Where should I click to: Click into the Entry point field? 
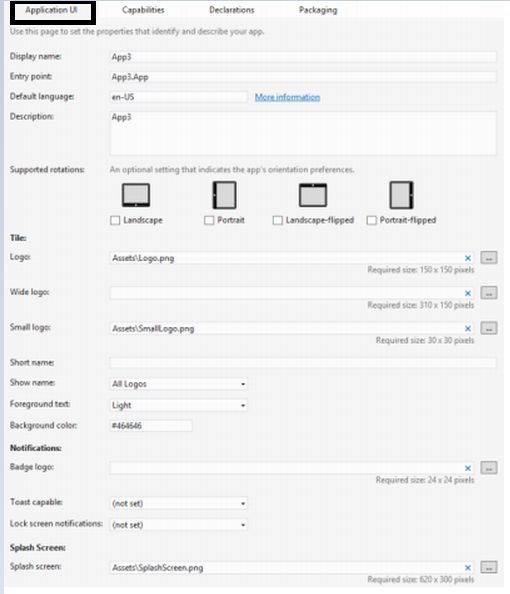click(x=303, y=77)
